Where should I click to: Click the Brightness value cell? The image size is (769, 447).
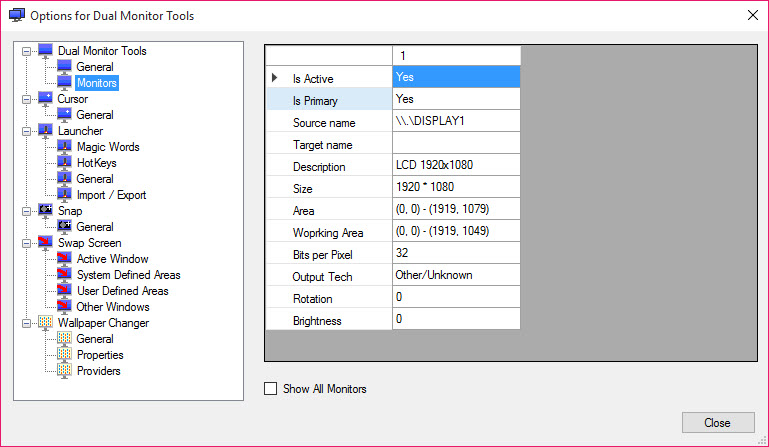pyautogui.click(x=456, y=319)
